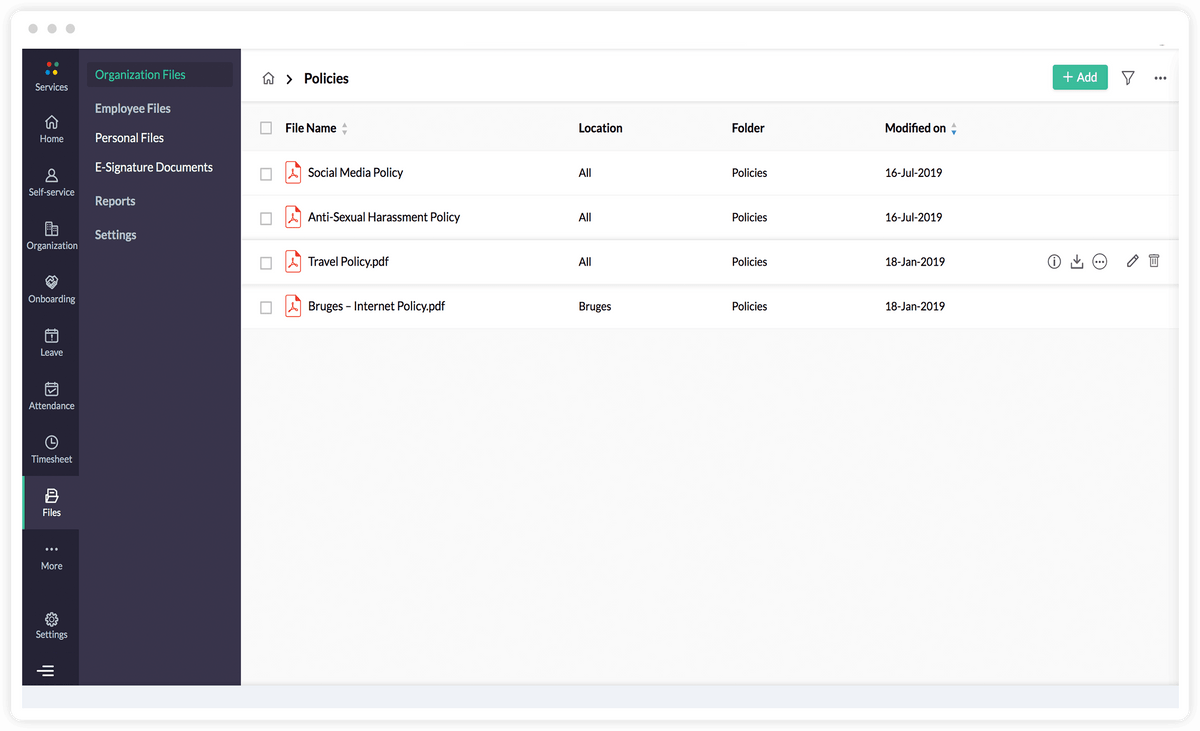
Task: Select all files via the header checkbox
Action: [x=266, y=128]
